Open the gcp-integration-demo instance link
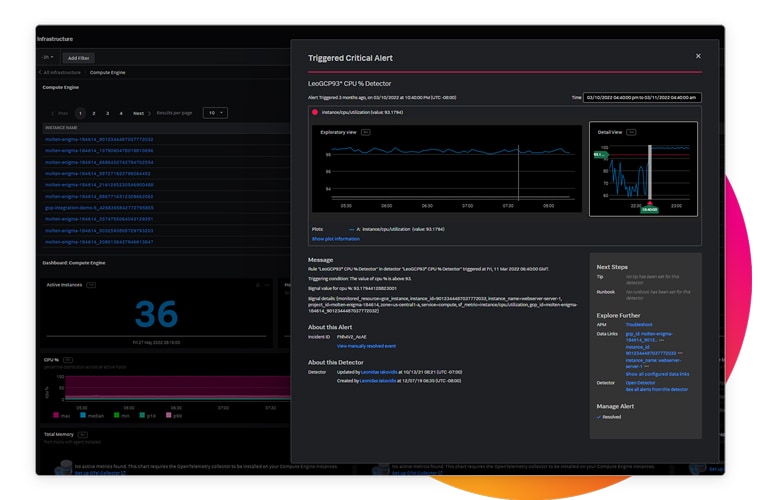 click(99, 208)
